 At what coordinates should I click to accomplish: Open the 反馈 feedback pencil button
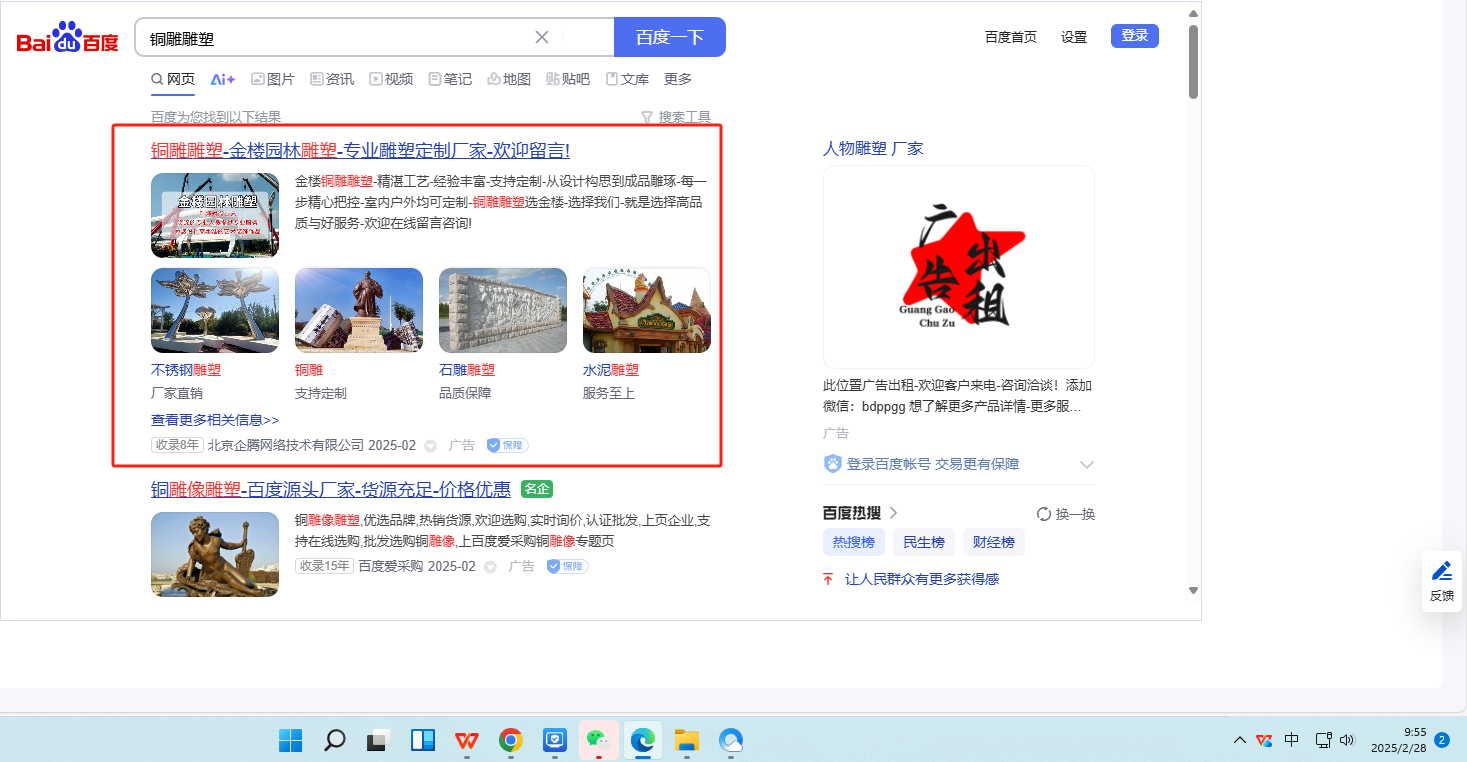[1442, 581]
